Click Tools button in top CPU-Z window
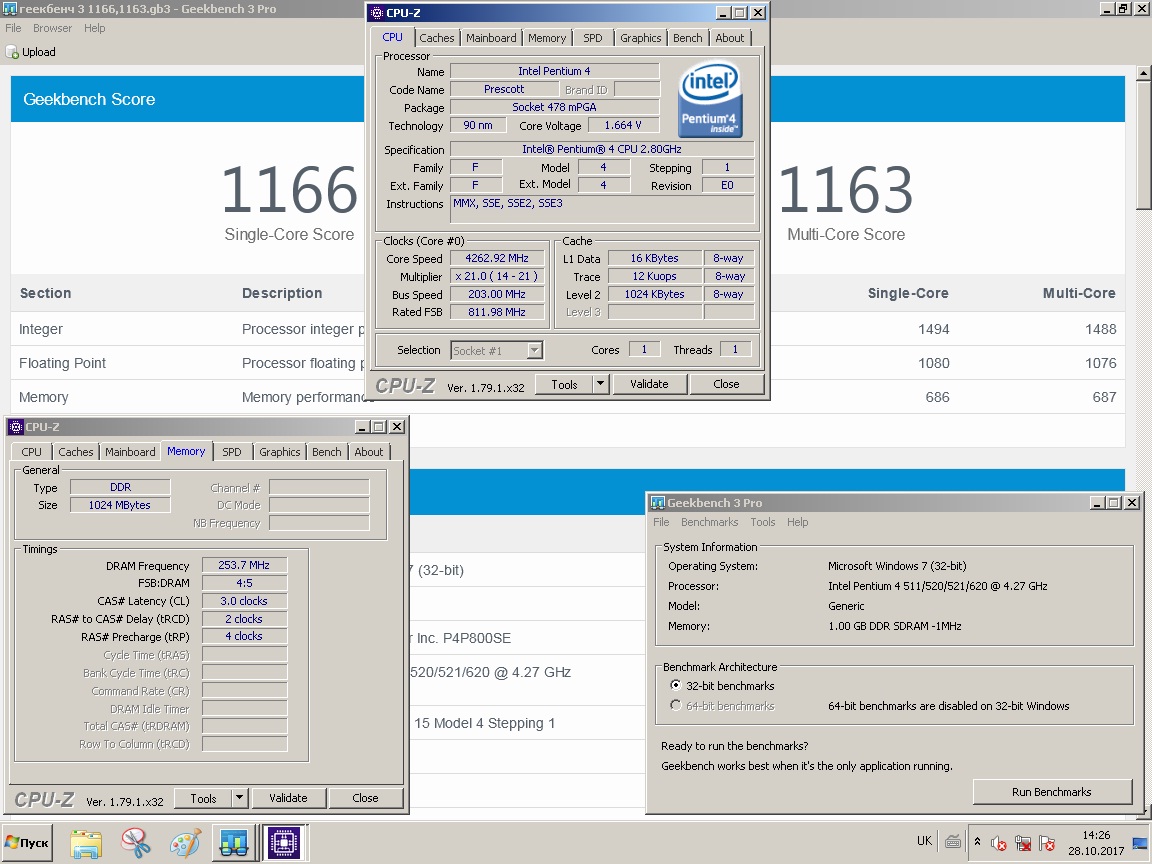 (564, 384)
